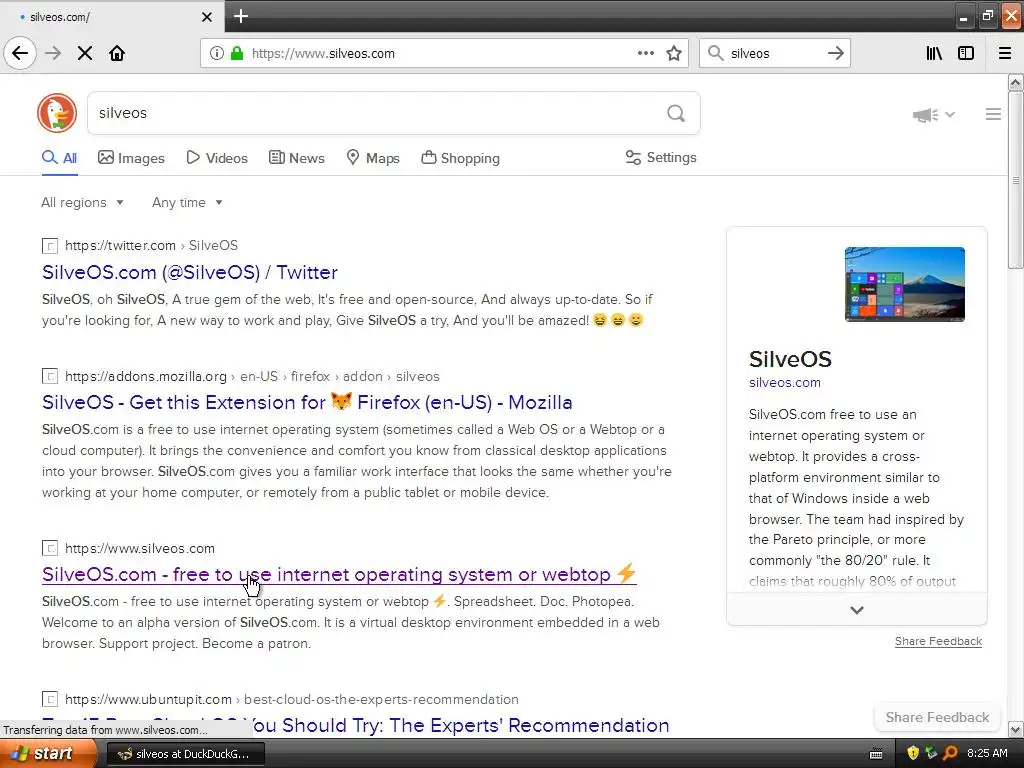Expand the SilveOS info card
Image resolution: width=1024 pixels, height=768 pixels.
857,609
